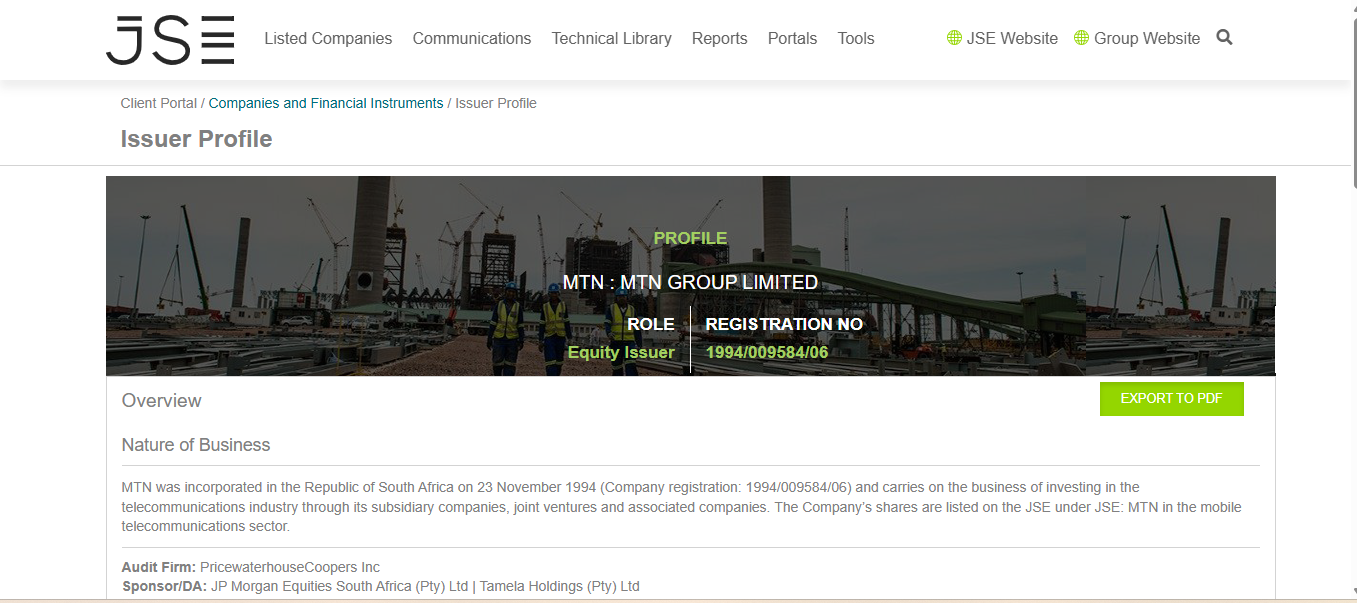Click the Overview heading
The height and width of the screenshot is (603, 1357).
tap(162, 401)
